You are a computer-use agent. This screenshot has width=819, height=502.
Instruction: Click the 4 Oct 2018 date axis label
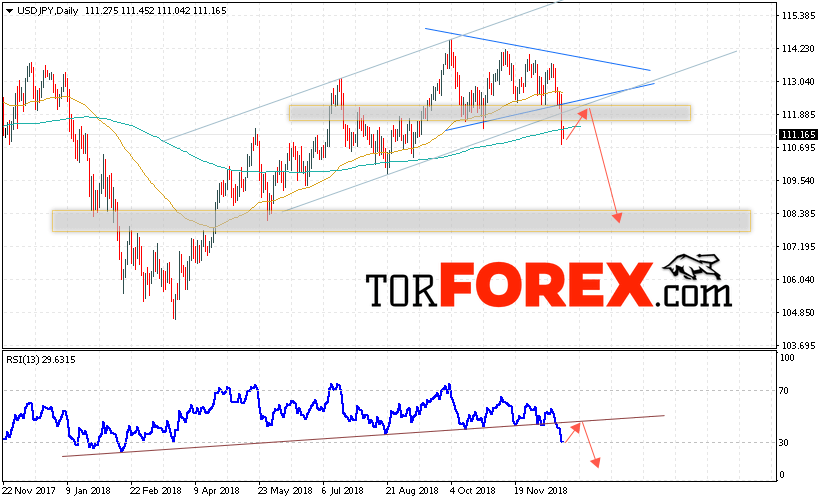point(473,491)
